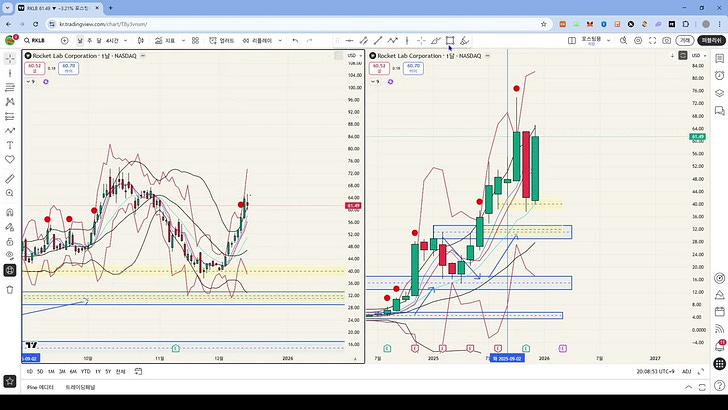Toggle lock all drawings
728x410 pixels.
point(10,241)
